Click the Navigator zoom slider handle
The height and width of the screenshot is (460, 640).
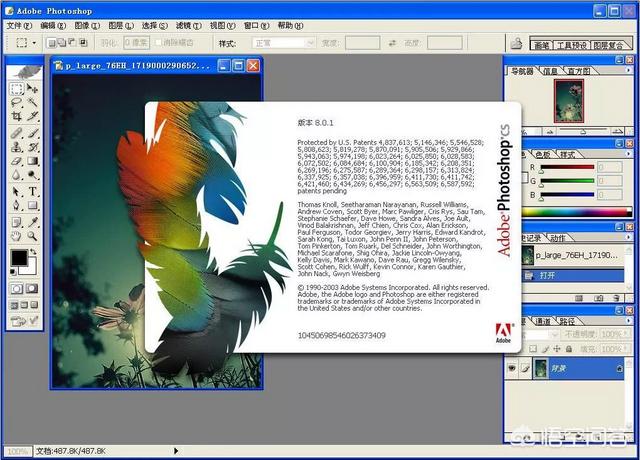(584, 132)
